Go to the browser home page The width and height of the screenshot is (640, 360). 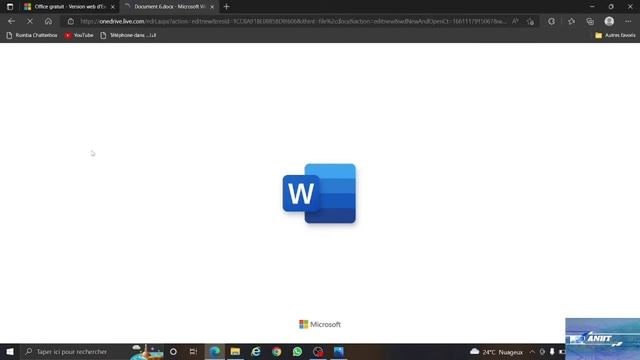48,21
